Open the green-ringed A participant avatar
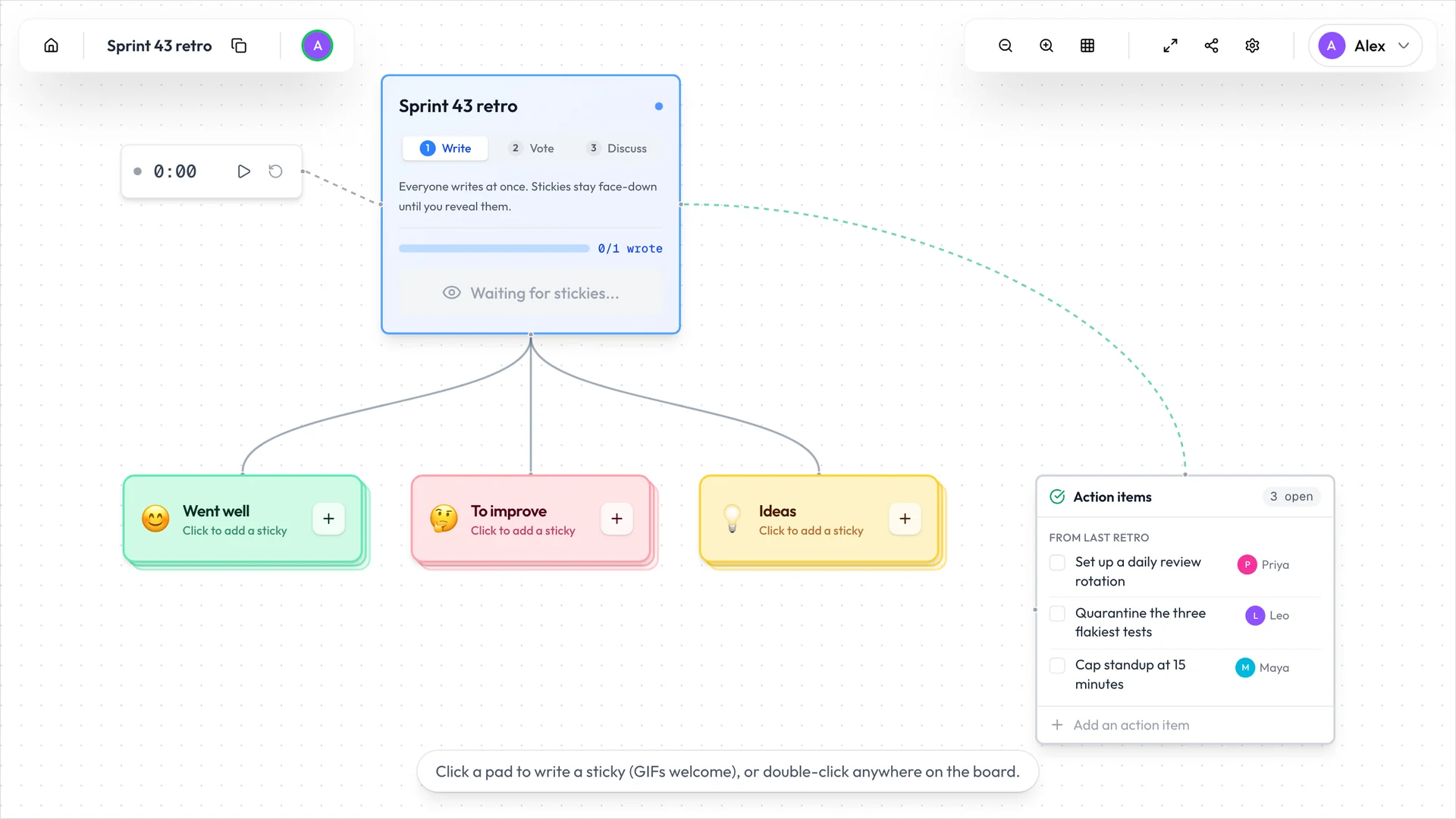The height and width of the screenshot is (819, 1456). tap(317, 45)
